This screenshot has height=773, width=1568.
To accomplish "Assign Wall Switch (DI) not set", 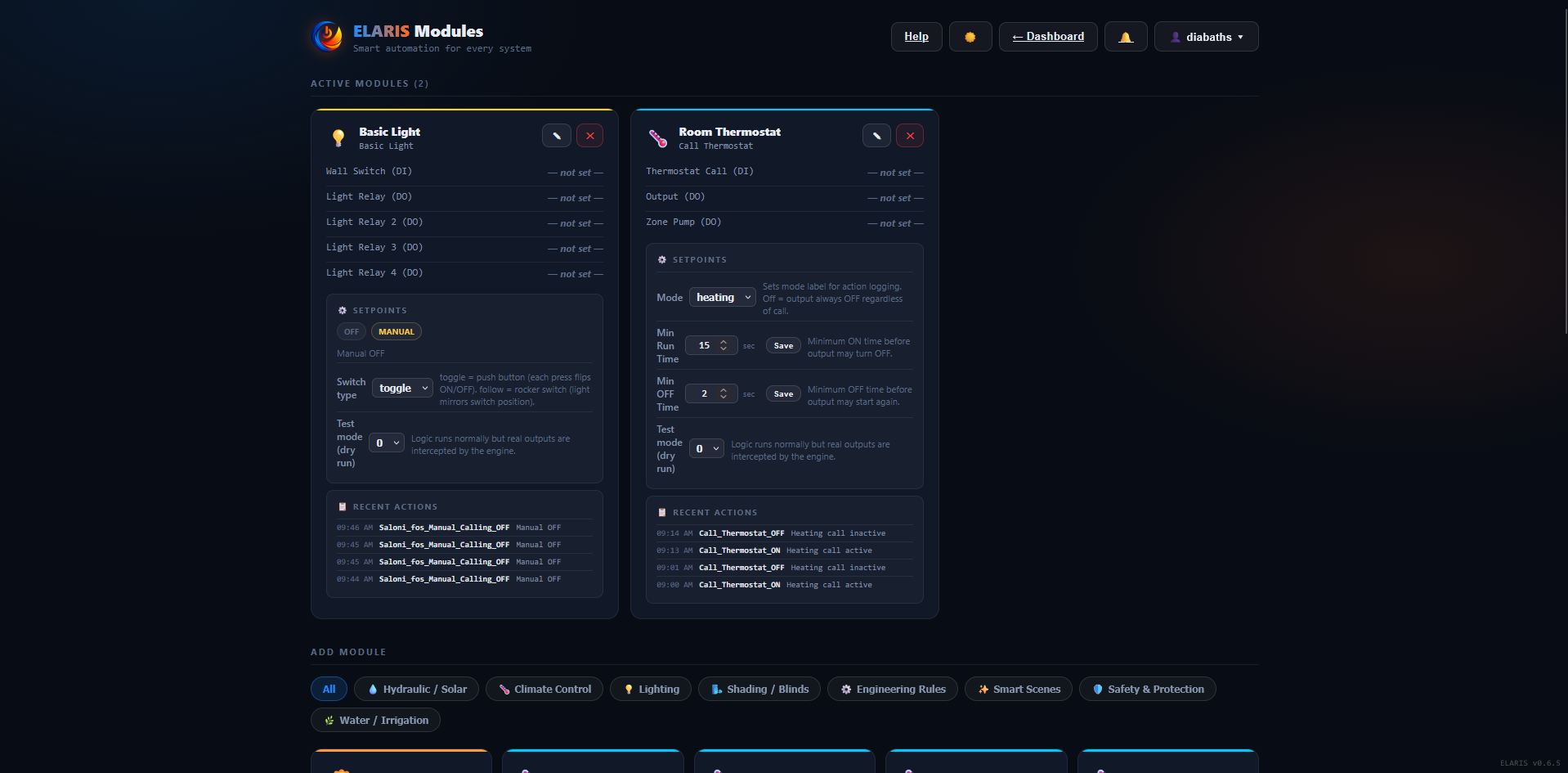I will pyautogui.click(x=576, y=173).
